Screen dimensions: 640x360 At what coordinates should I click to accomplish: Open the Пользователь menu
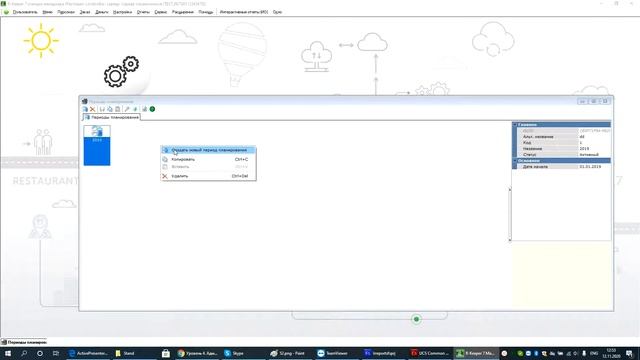point(25,12)
